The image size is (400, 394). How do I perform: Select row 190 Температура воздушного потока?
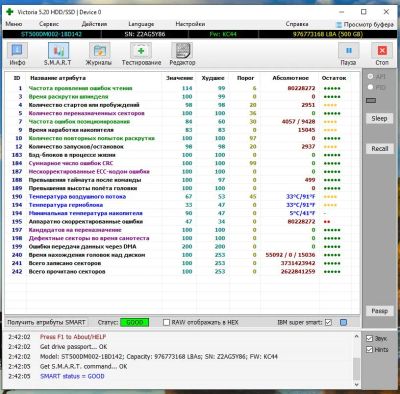[182, 196]
